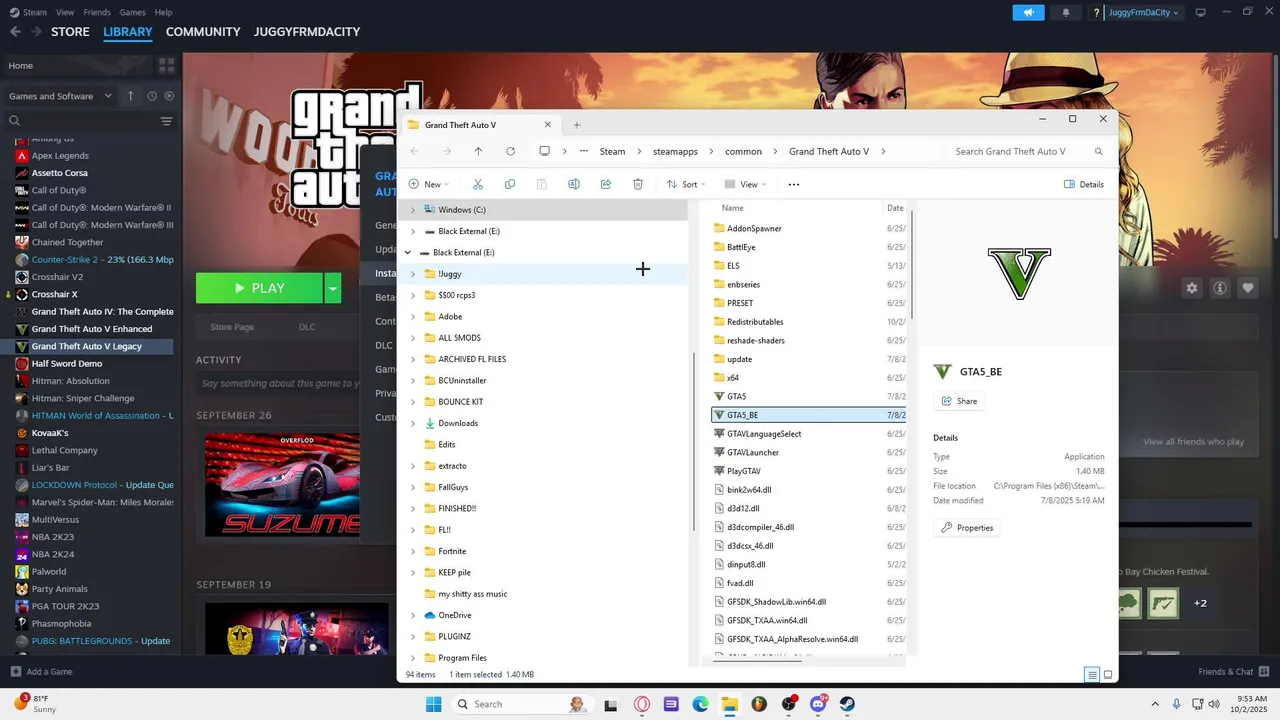The width and height of the screenshot is (1280, 720).
Task: Open Microsoft Edge from the taskbar
Action: coord(701,704)
